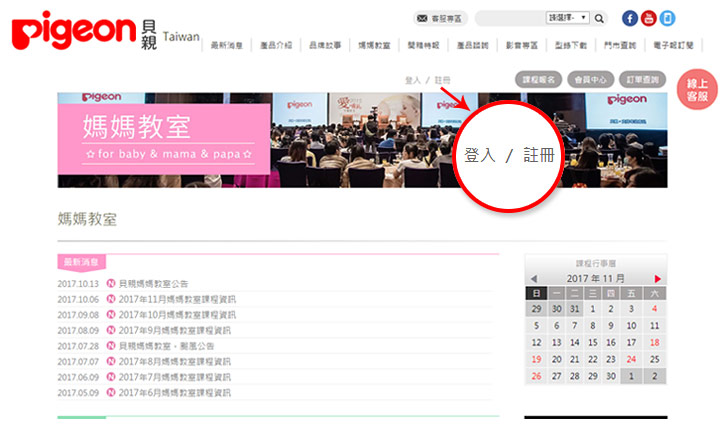Go to next month in calendar

coord(657,278)
